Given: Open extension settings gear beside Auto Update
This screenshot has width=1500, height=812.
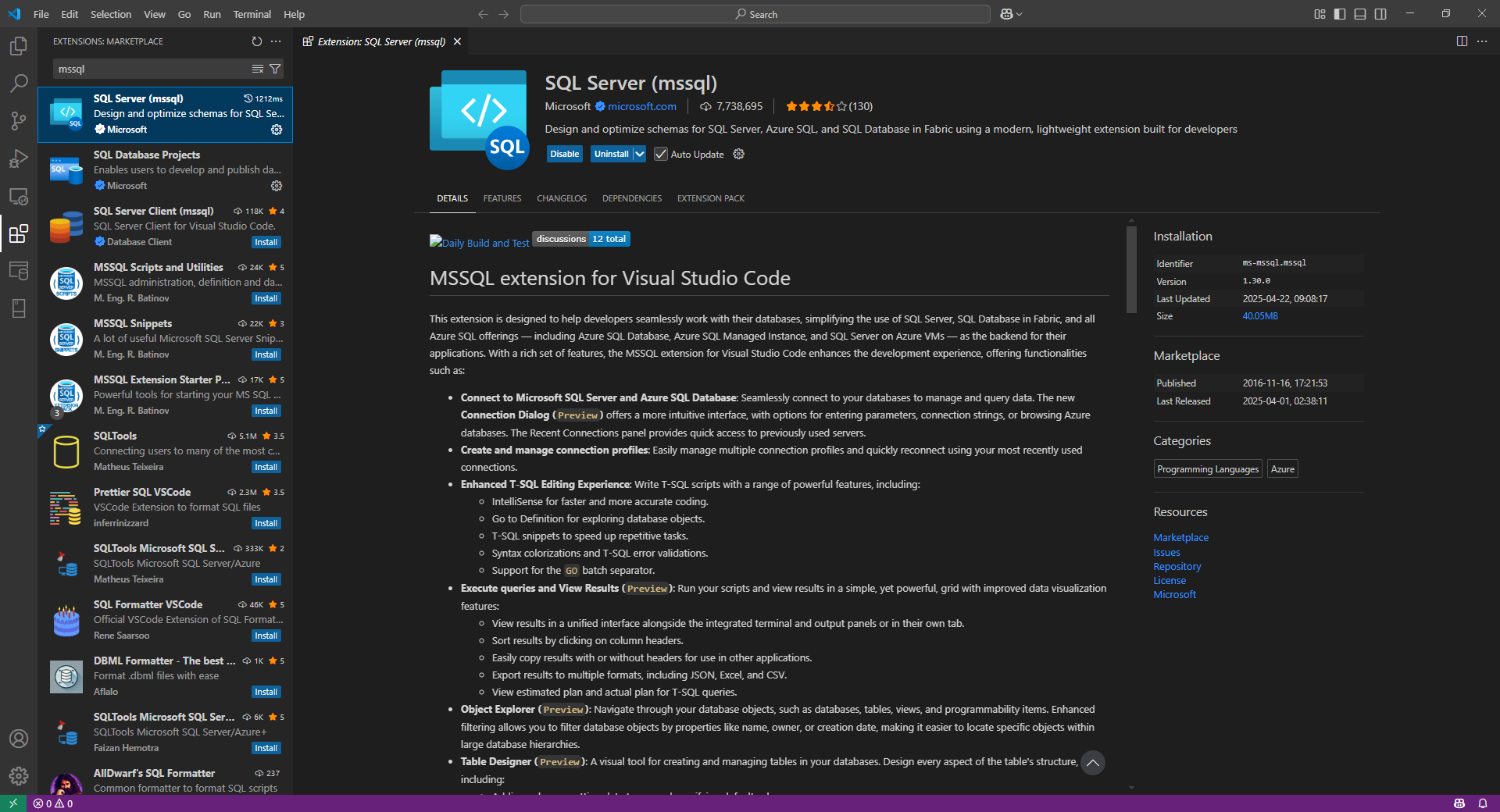Looking at the screenshot, I should [739, 155].
